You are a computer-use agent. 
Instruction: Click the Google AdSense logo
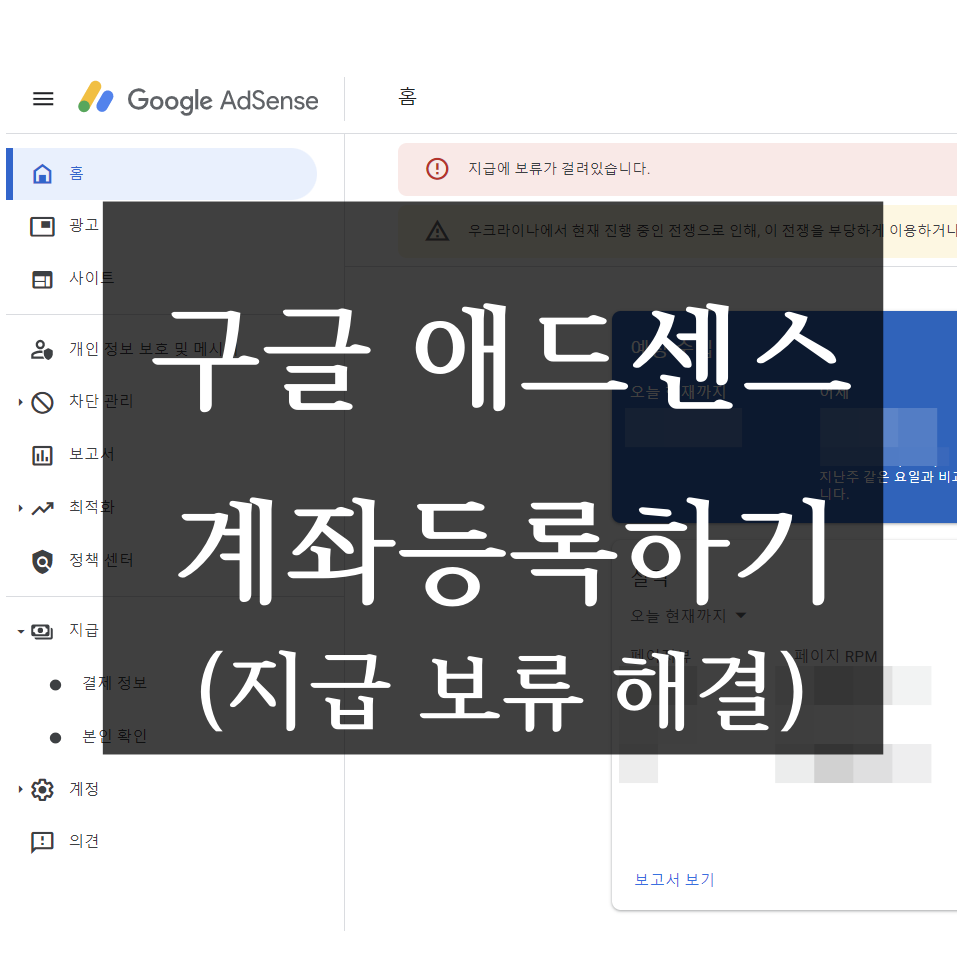pos(198,98)
